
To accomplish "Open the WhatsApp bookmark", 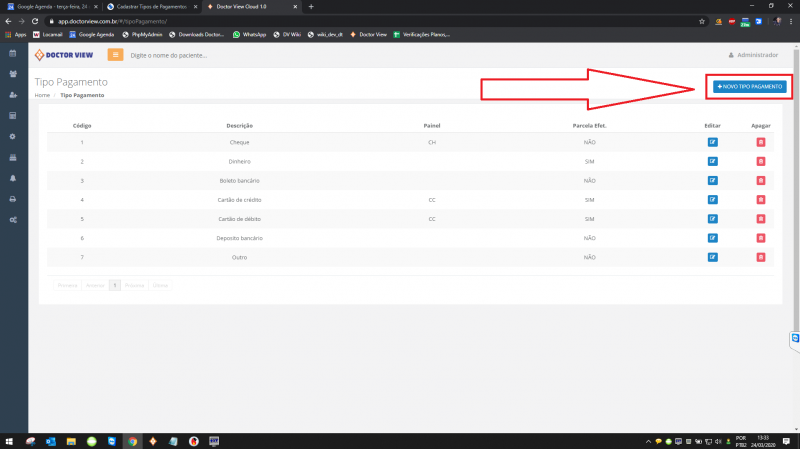I will pos(250,34).
